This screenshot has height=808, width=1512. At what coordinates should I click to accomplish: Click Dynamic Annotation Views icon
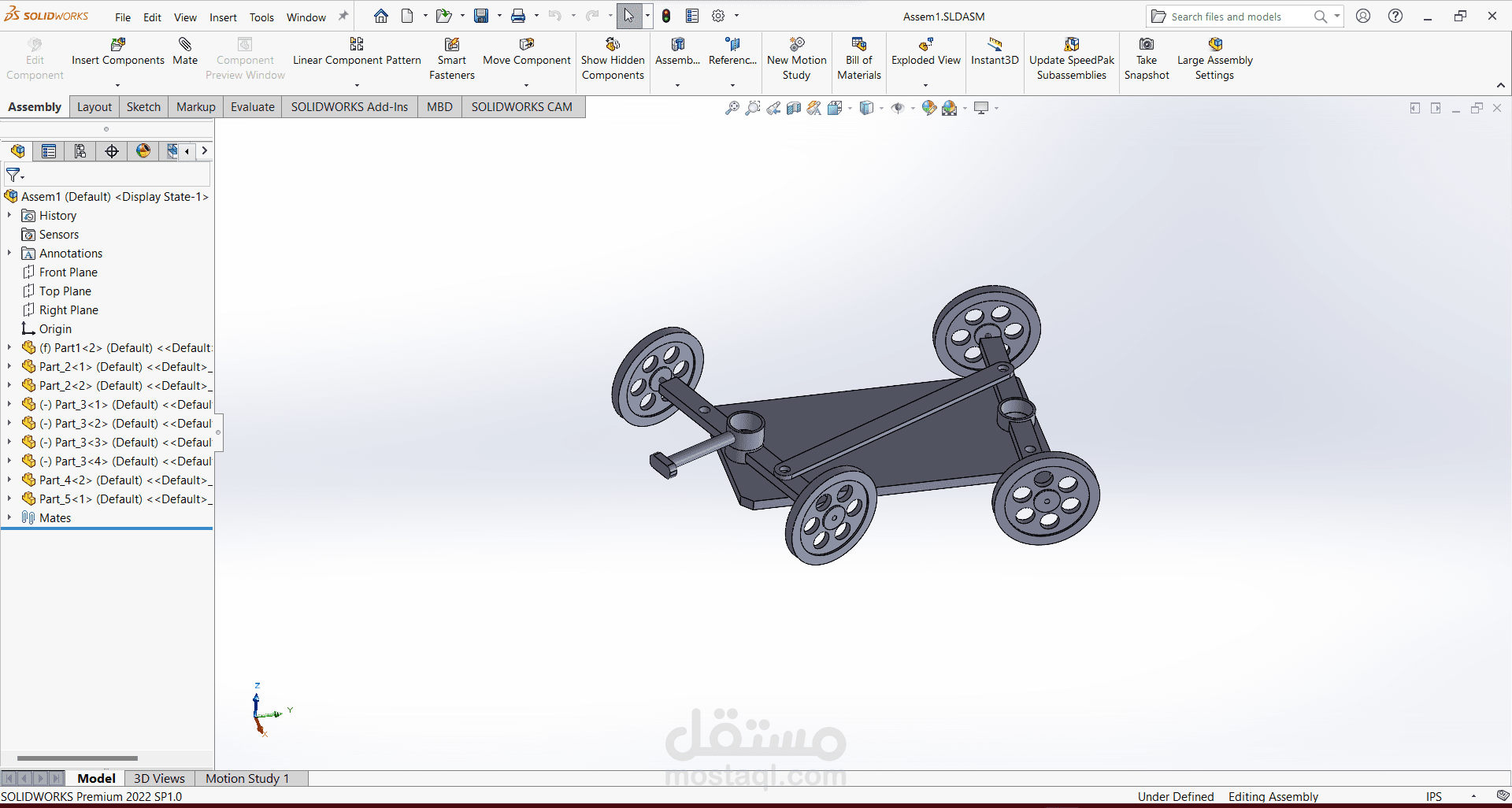814,108
